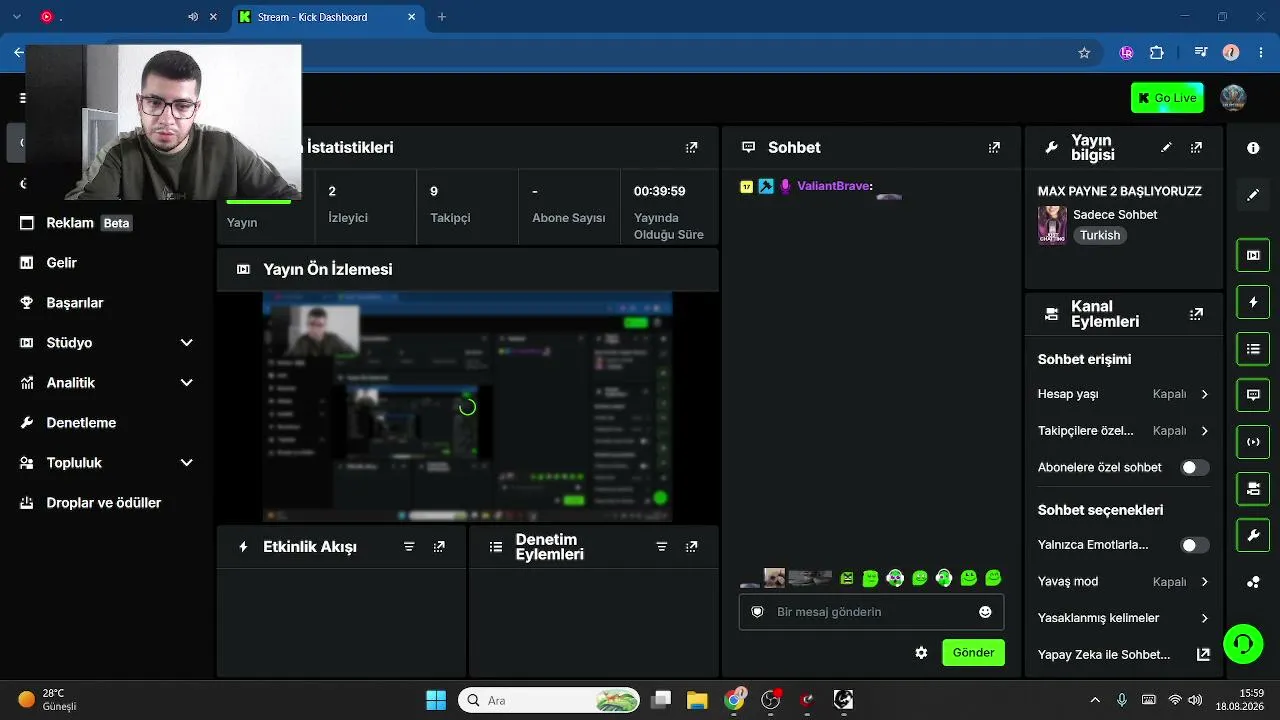Click the stream preview video thumbnail
The image size is (1280, 720).
point(467,407)
